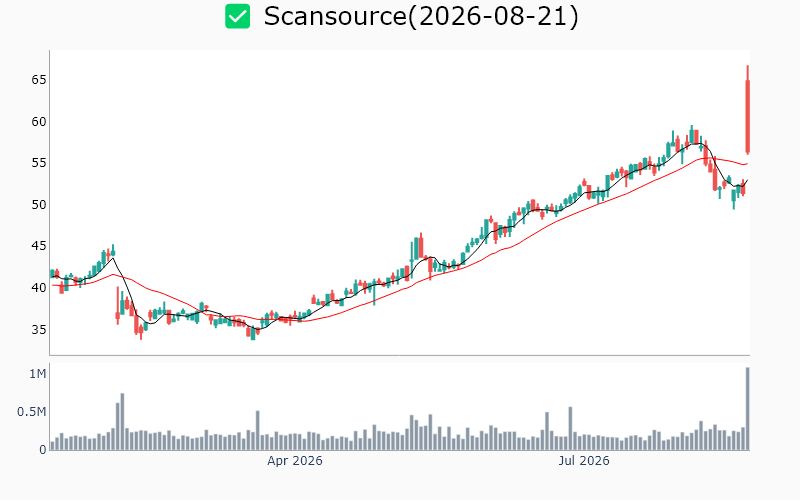Click the 55 price axis label
The height and width of the screenshot is (500, 800).
point(39,163)
